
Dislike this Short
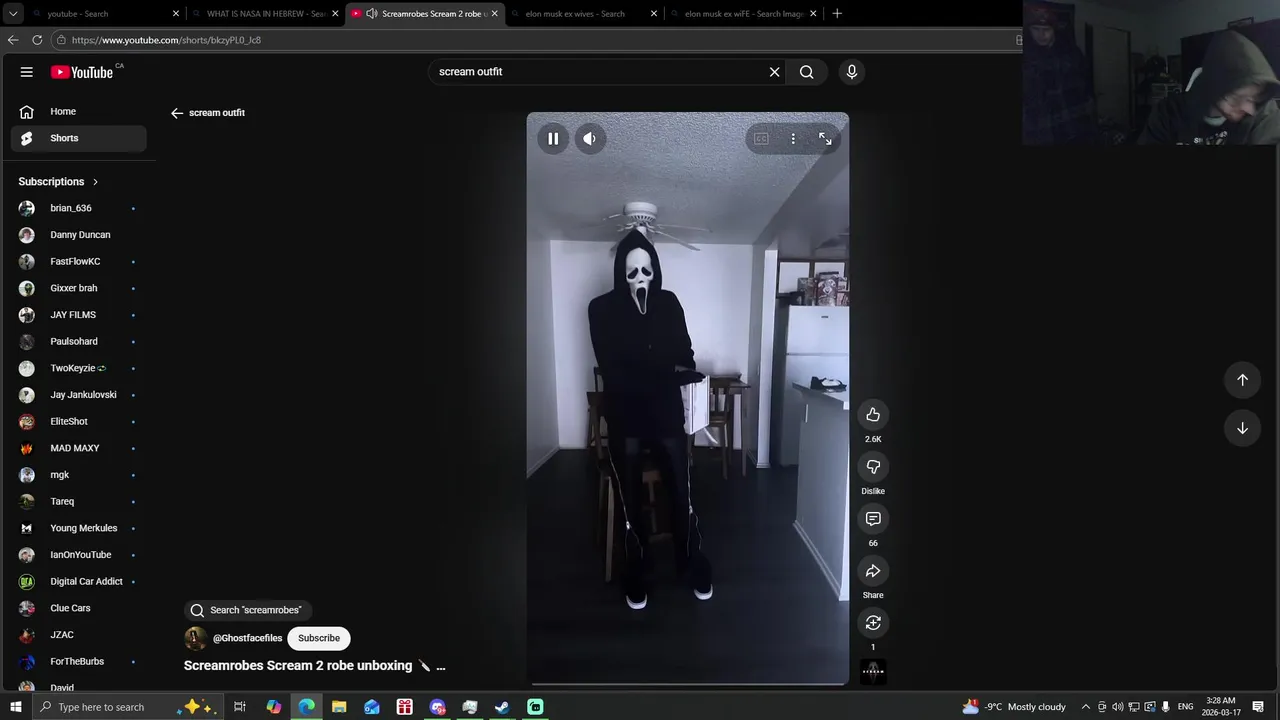[873, 467]
